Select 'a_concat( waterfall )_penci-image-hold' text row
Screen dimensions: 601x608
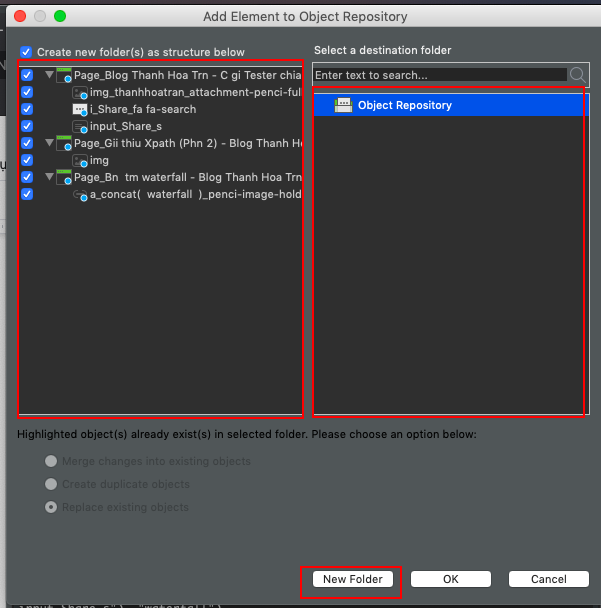click(x=195, y=194)
